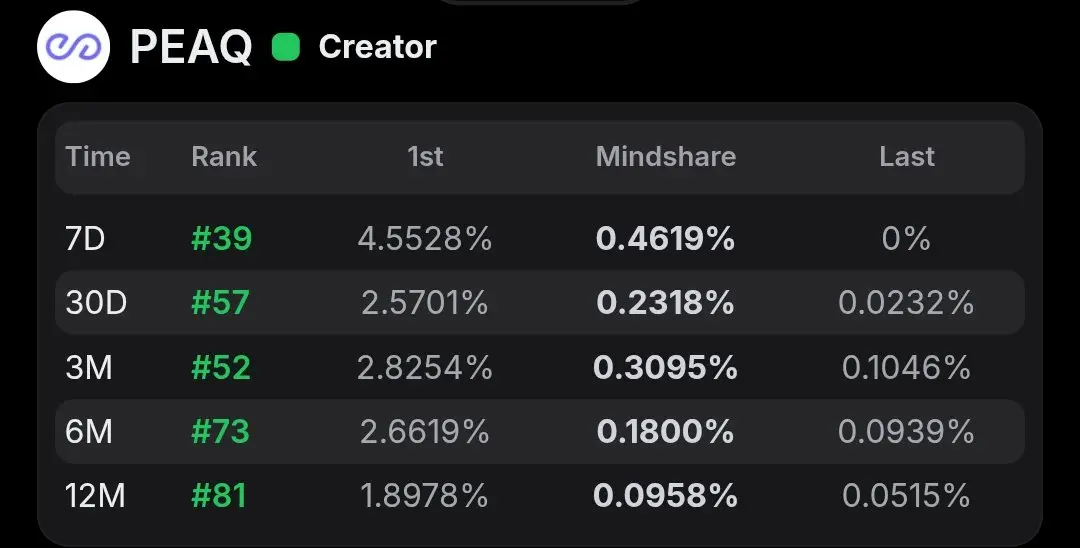1080x548 pixels.
Task: Sort by the Time column header
Action: coord(98,156)
